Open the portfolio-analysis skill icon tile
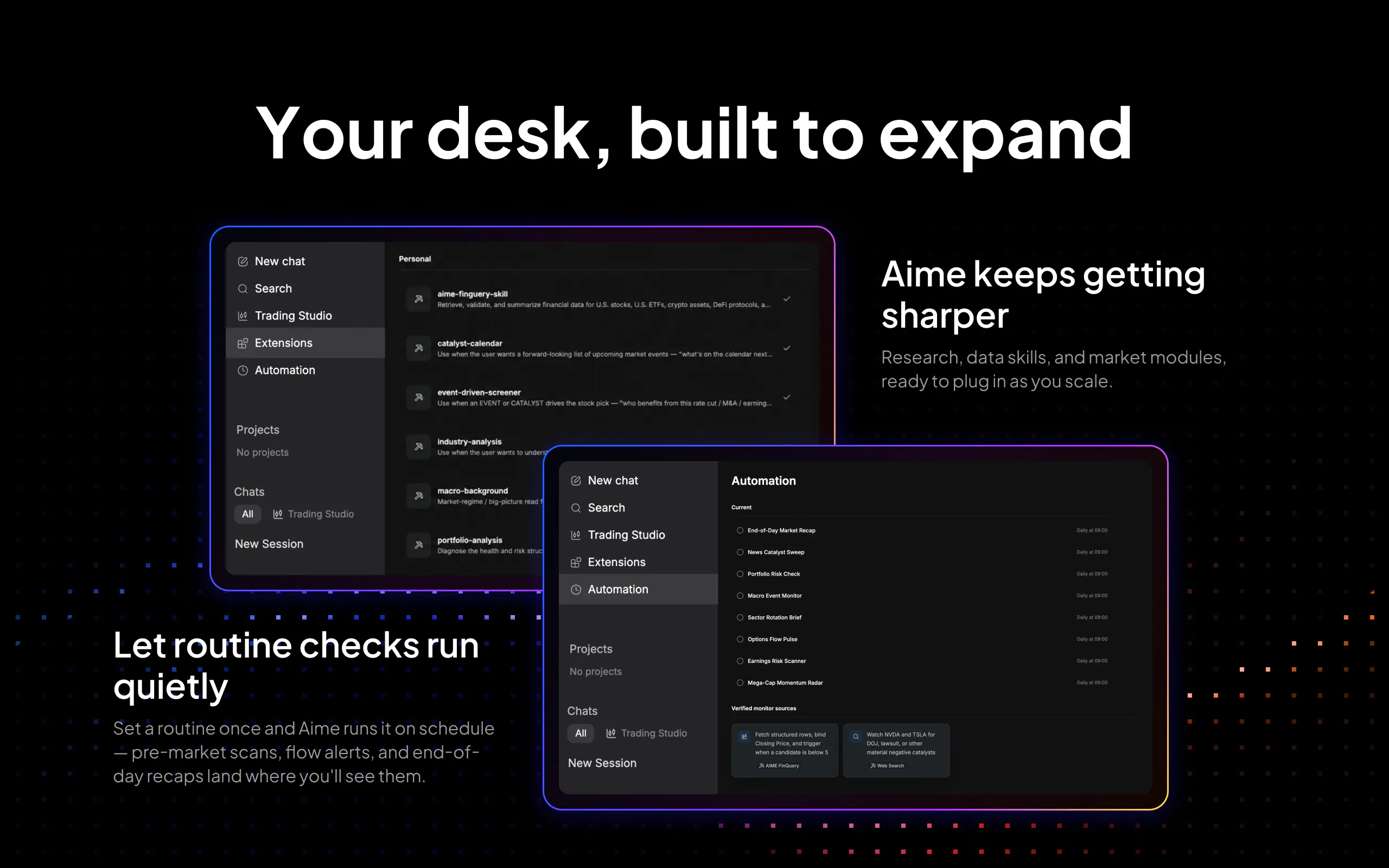The width and height of the screenshot is (1389, 868). 418,545
